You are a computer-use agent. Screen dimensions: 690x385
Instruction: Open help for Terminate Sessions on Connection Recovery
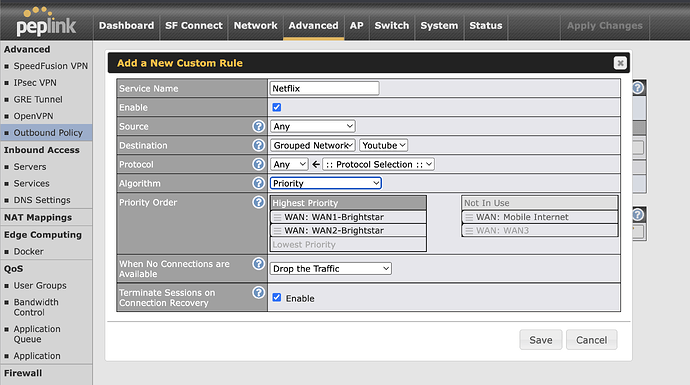[x=258, y=293]
